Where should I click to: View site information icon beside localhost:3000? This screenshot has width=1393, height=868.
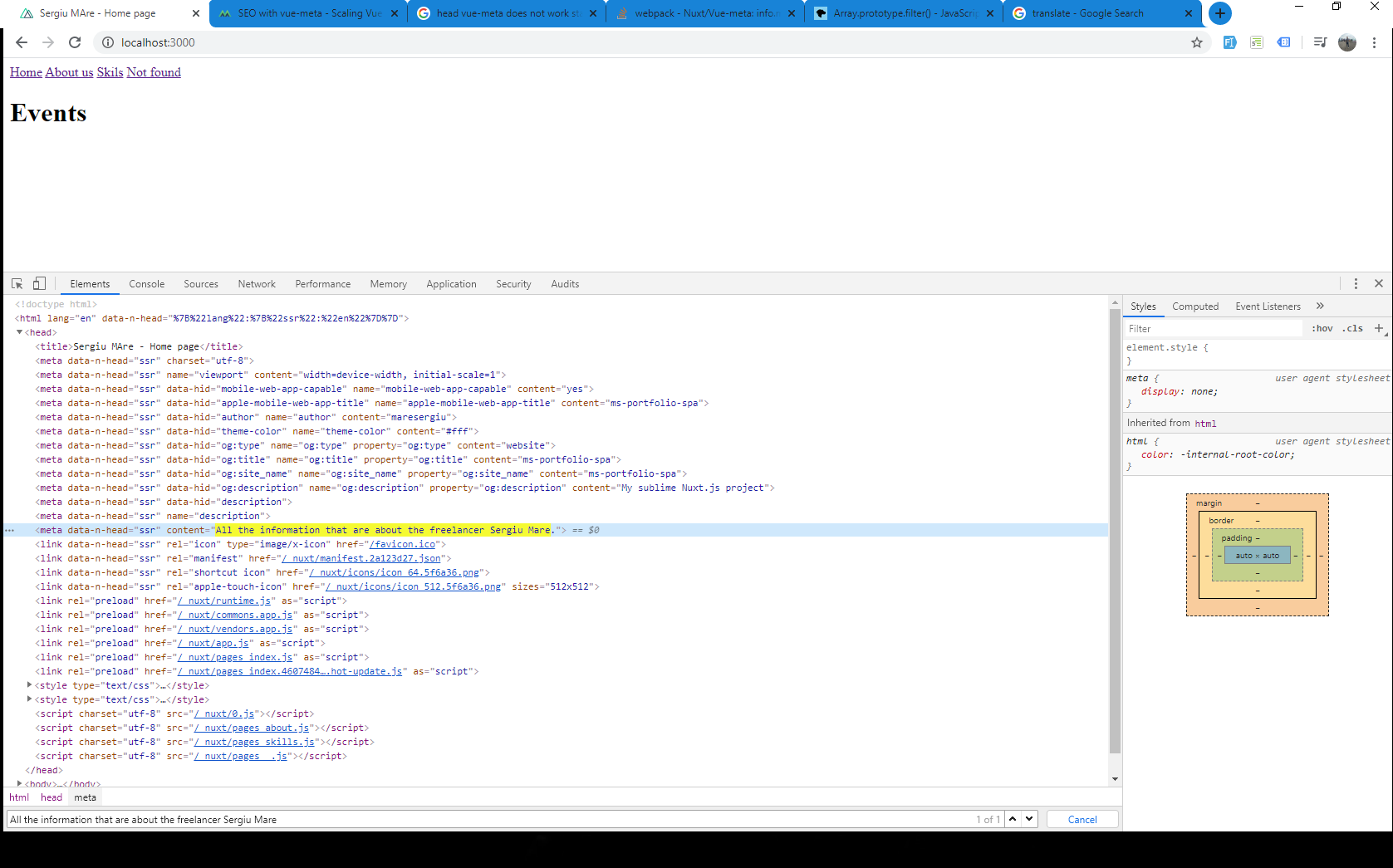tap(108, 42)
